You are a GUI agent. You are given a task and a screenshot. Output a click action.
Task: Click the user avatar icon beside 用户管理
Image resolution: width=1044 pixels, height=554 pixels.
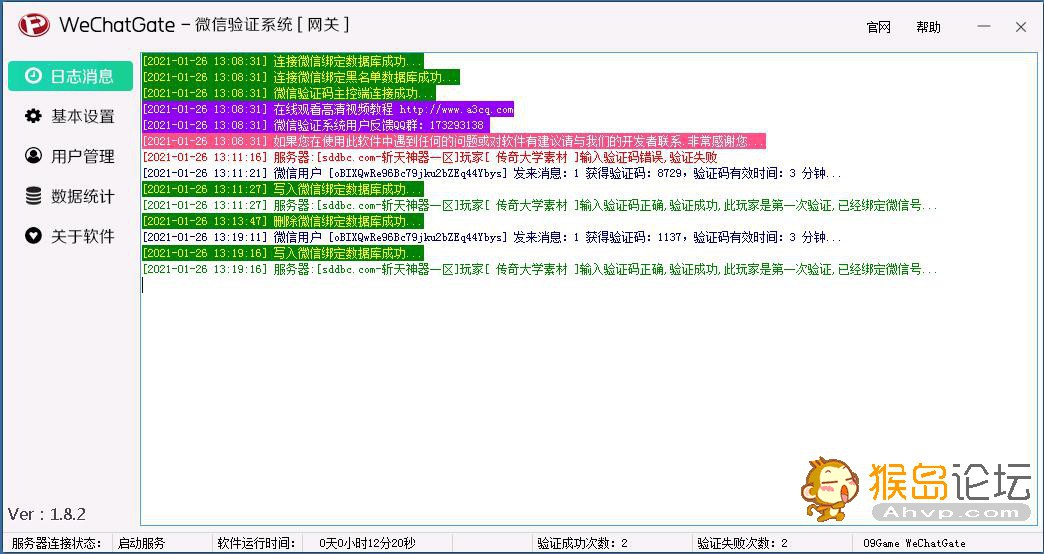coord(33,156)
